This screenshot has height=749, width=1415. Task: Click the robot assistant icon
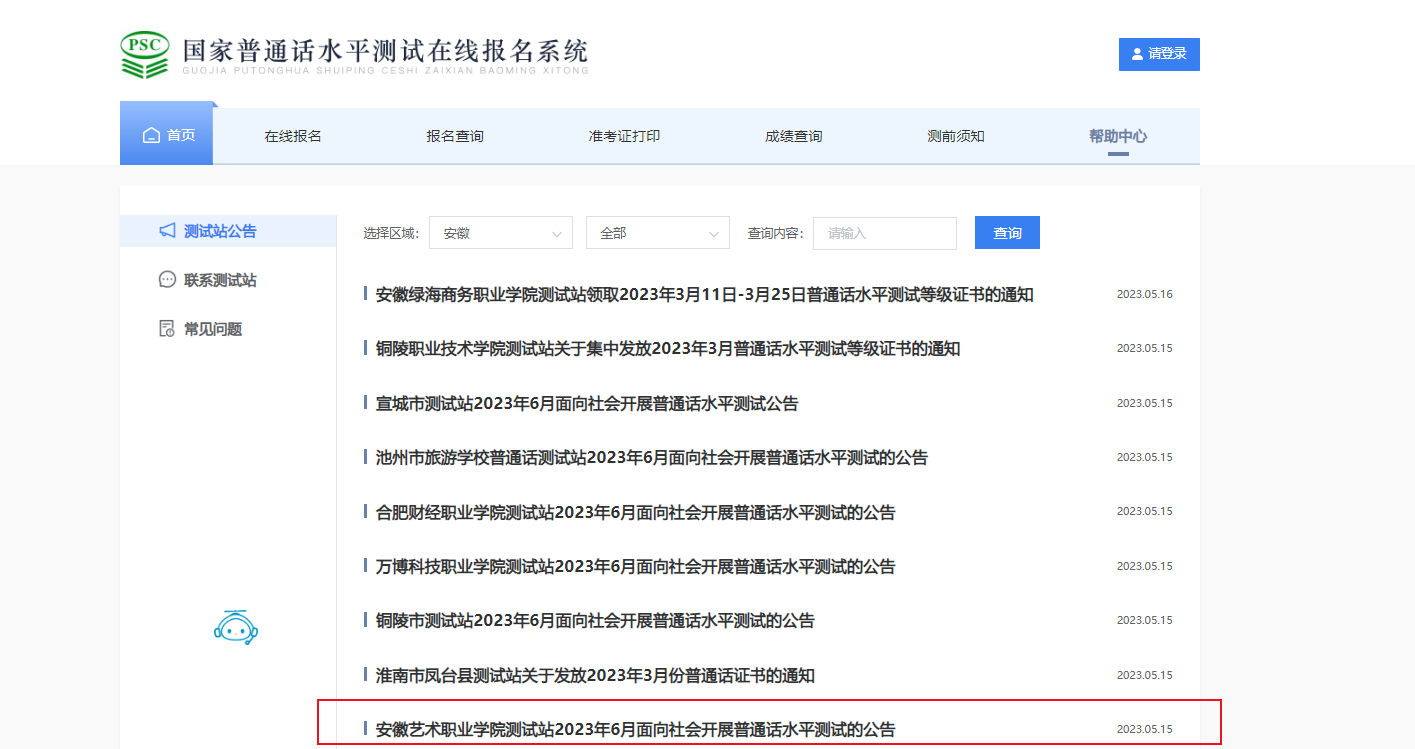(x=236, y=627)
